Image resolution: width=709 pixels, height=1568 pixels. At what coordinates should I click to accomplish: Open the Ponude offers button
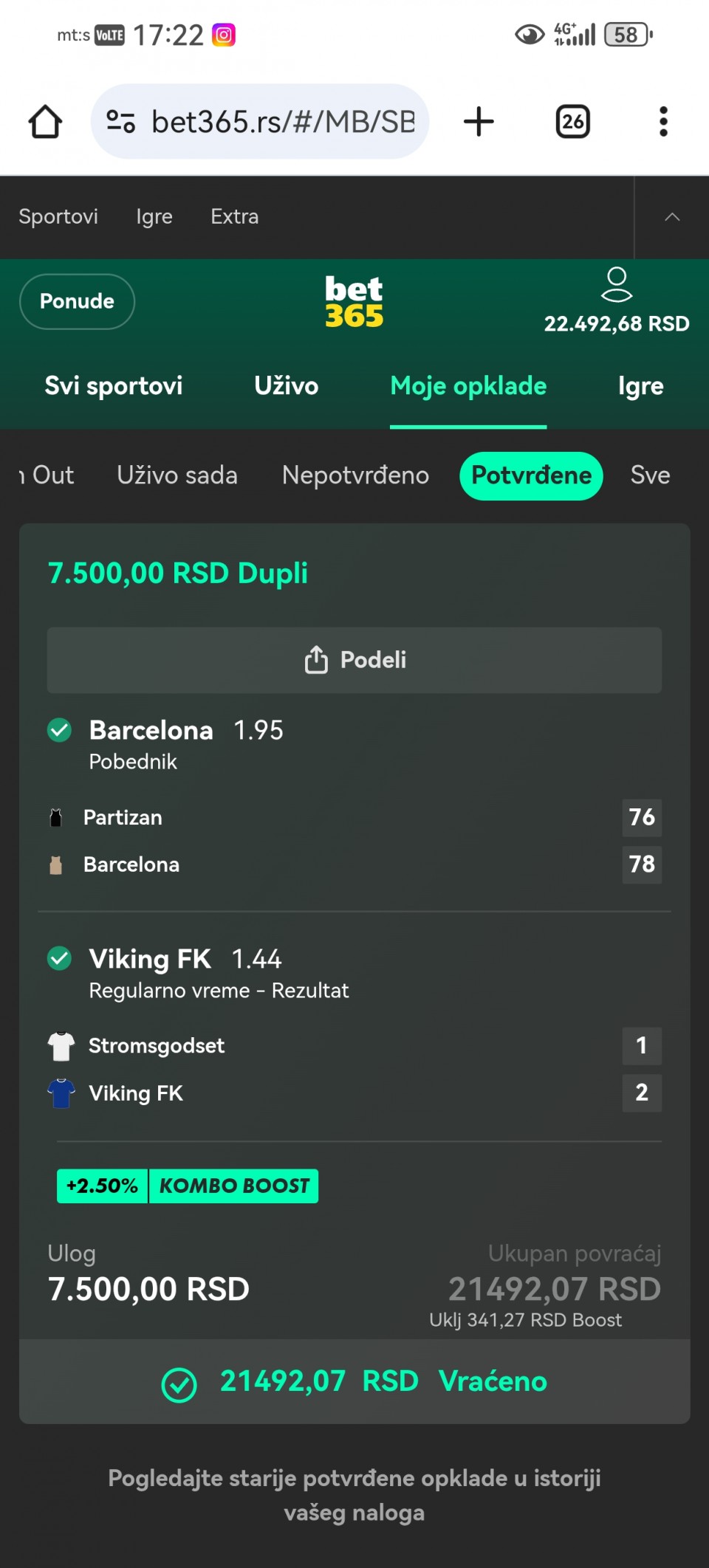(77, 301)
